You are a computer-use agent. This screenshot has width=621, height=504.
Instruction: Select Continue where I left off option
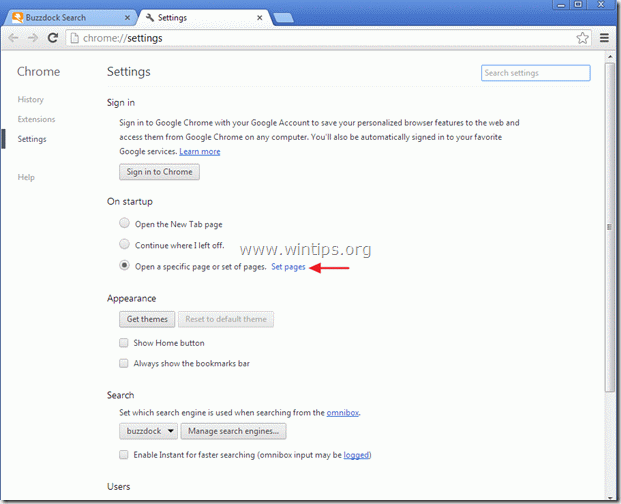124,244
